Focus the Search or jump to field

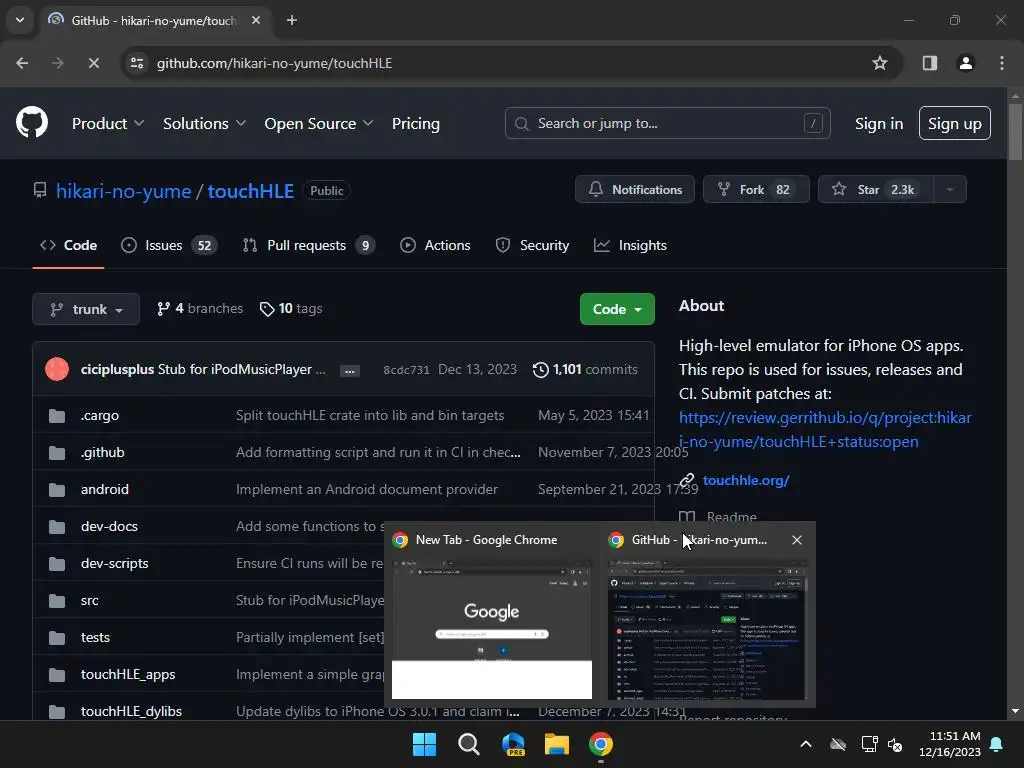tap(667, 123)
